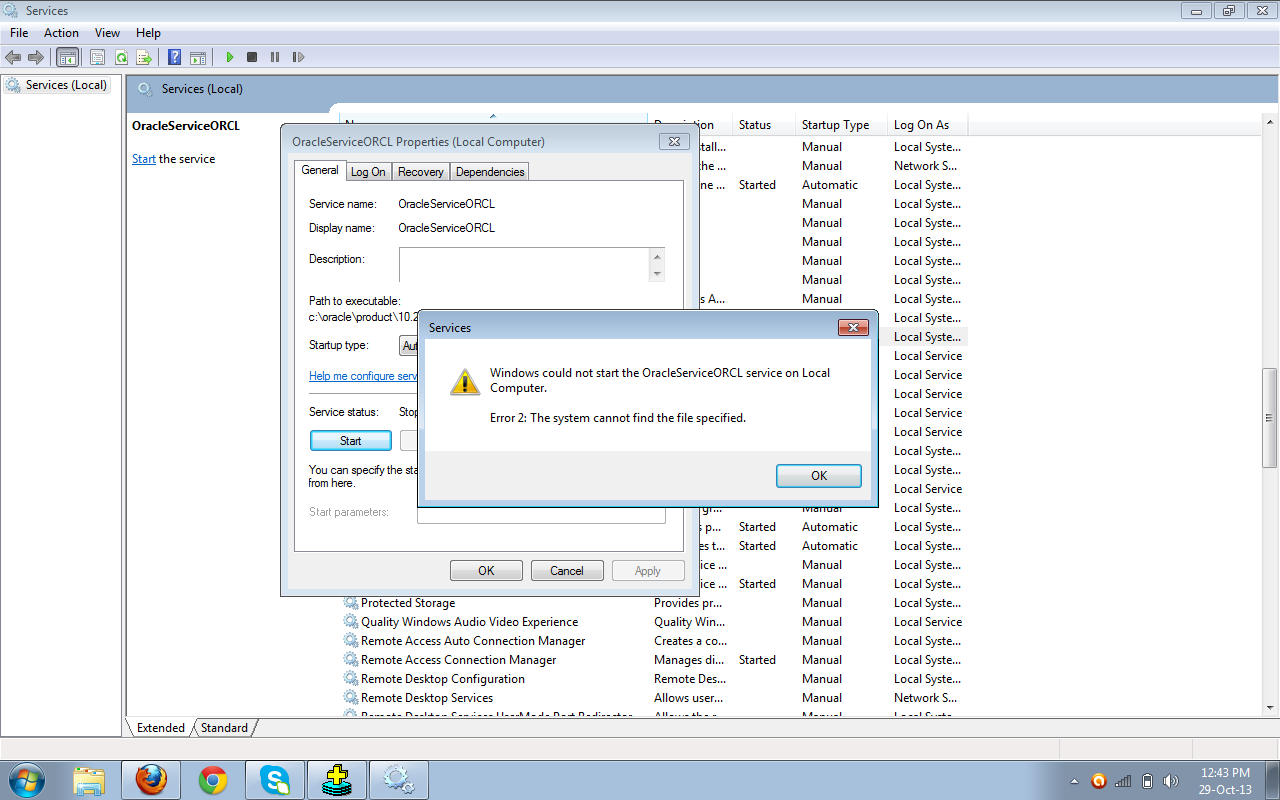Select the 'Remote Access Connection Manager' service name
Viewport: 1280px width, 800px height.
click(459, 660)
